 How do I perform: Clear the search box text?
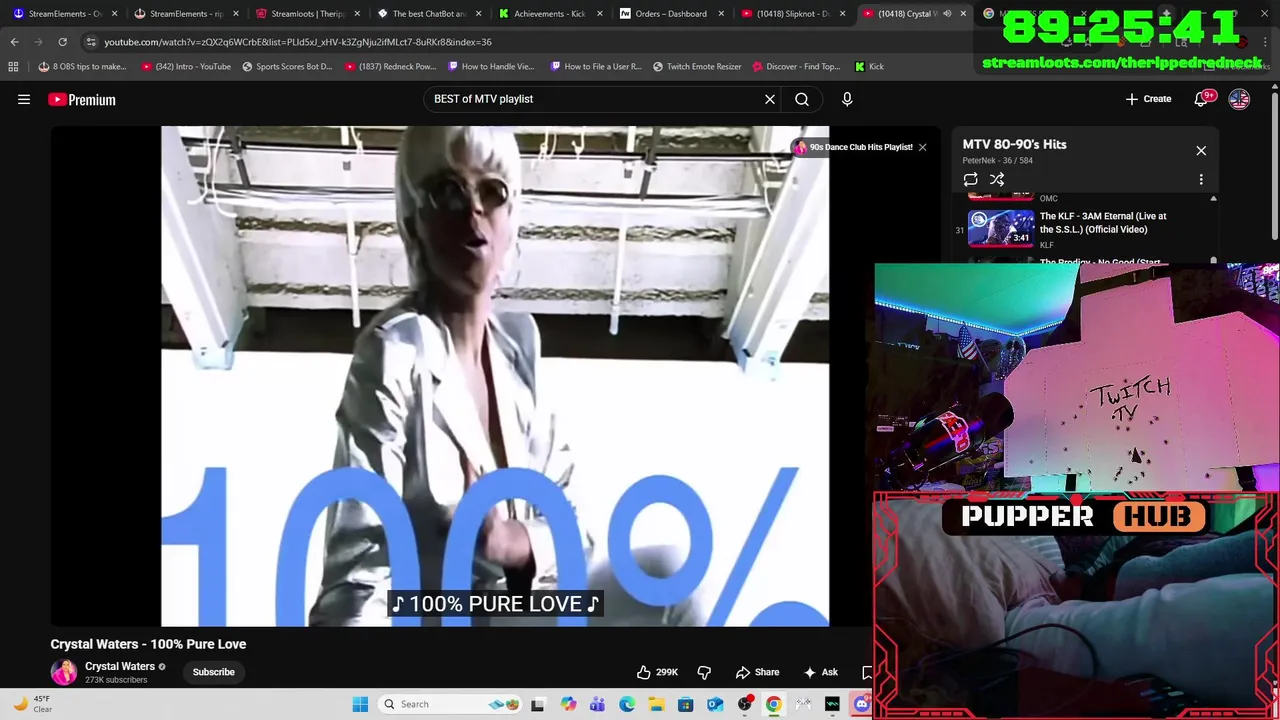pos(770,99)
